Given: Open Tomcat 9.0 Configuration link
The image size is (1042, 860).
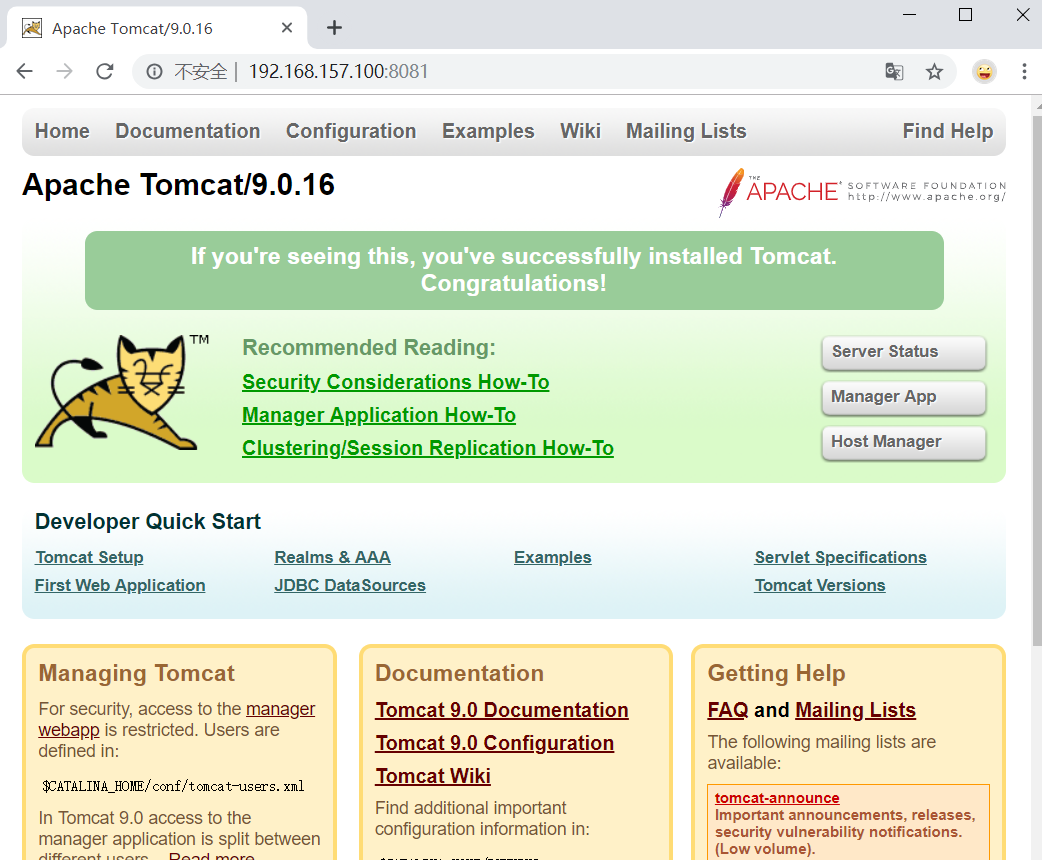Looking at the screenshot, I should (494, 744).
